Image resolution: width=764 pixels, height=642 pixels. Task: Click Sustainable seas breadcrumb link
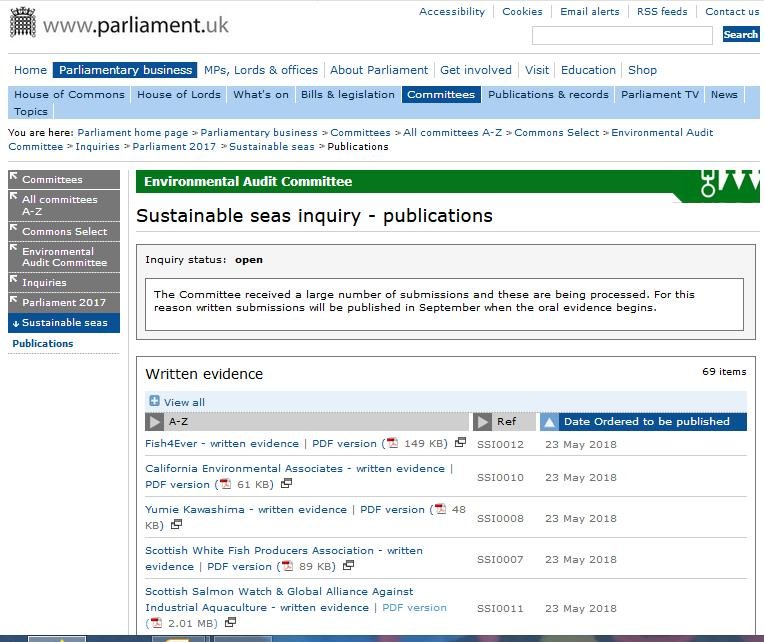(272, 147)
